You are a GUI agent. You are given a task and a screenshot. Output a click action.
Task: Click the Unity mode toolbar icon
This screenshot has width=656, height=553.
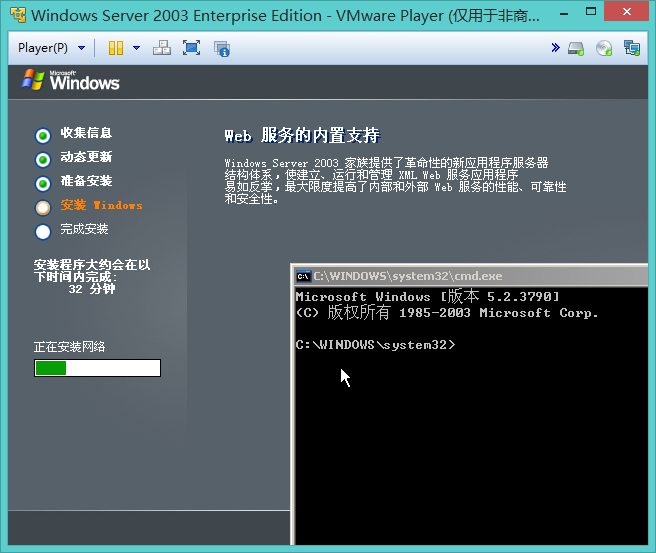pyautogui.click(x=222, y=49)
